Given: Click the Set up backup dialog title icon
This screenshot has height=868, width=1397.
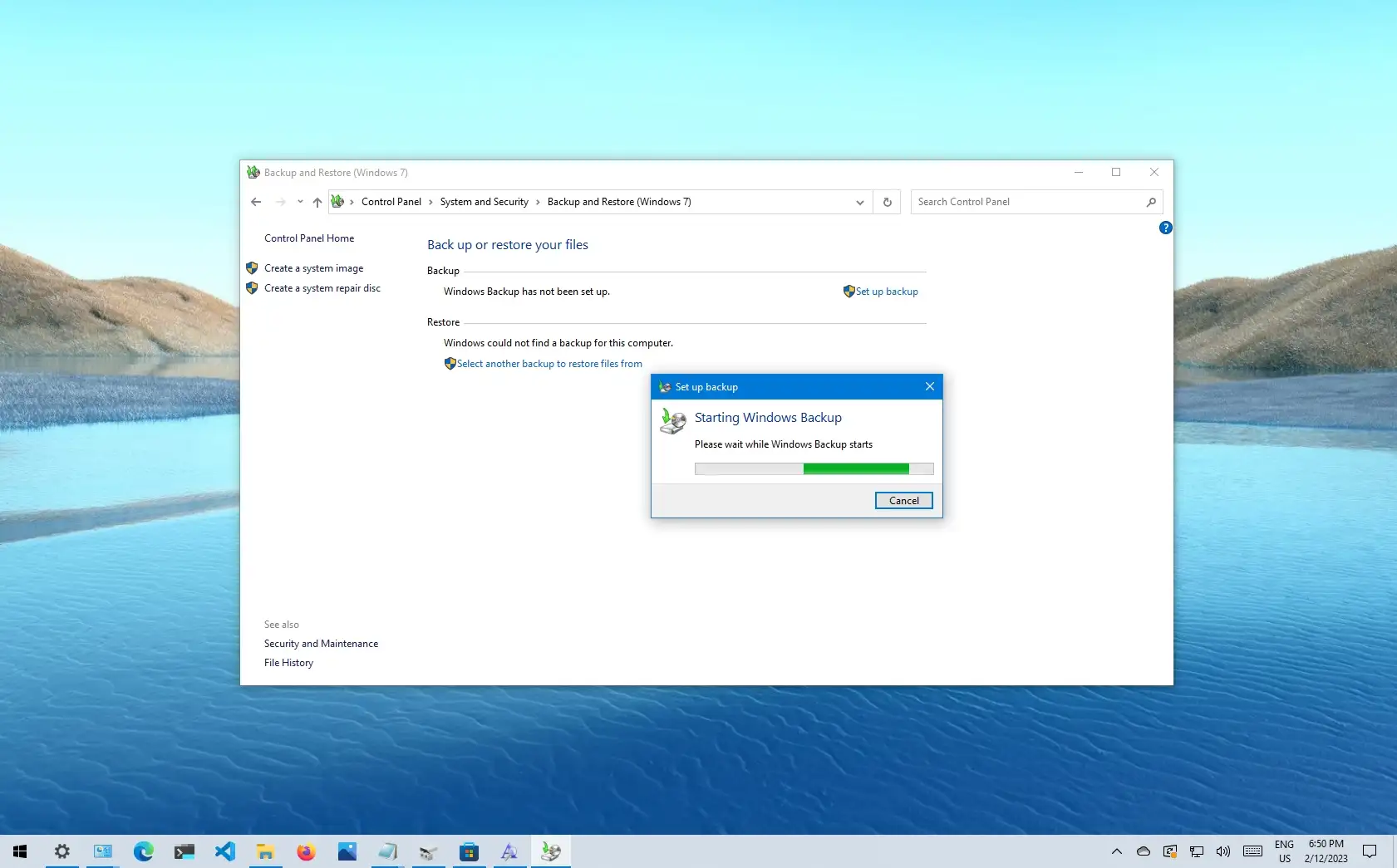Looking at the screenshot, I should [665, 387].
